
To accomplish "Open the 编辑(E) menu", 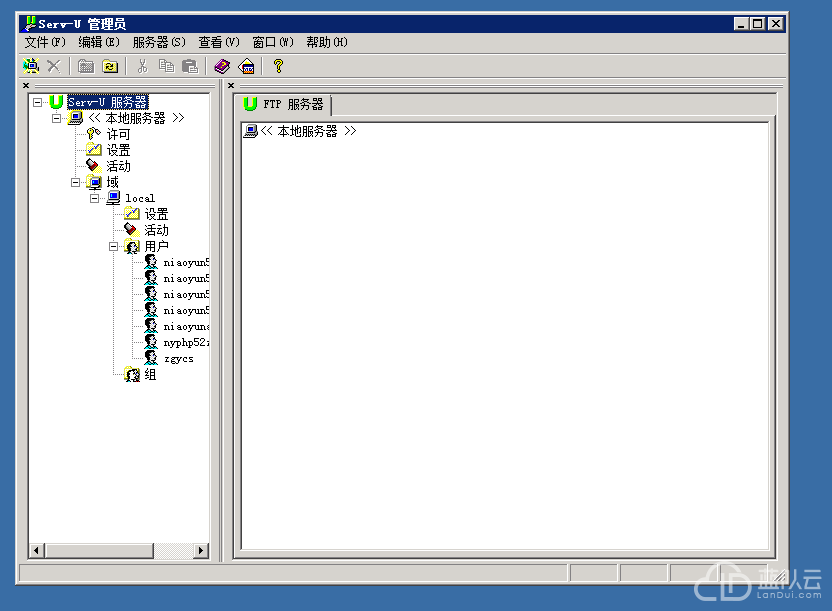I will coord(99,42).
